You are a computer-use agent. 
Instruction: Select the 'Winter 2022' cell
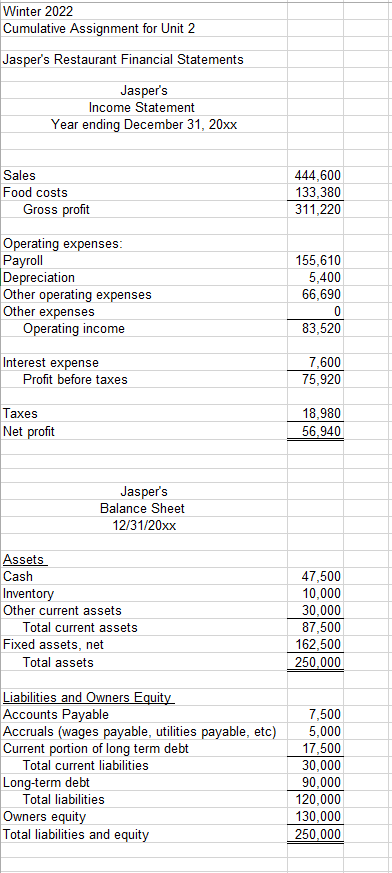tap(144, 11)
